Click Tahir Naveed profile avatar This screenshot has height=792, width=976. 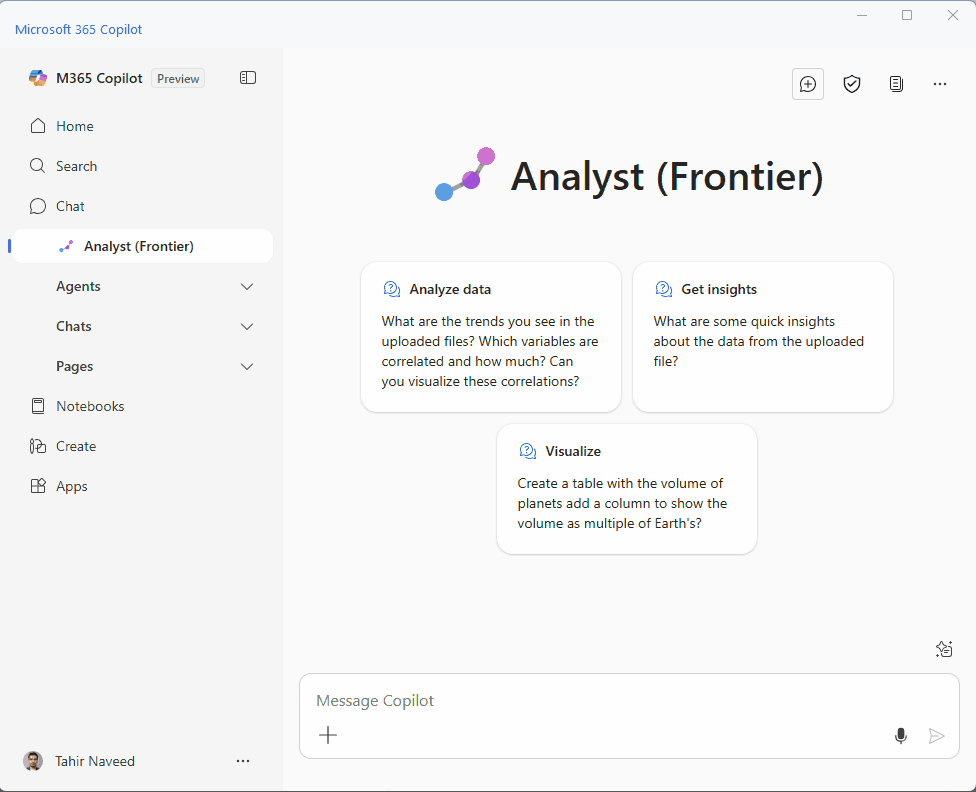click(x=33, y=761)
